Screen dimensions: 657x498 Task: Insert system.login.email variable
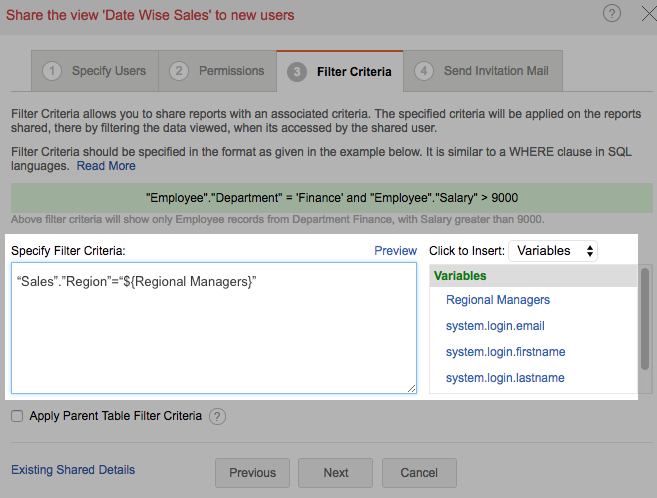[495, 326]
